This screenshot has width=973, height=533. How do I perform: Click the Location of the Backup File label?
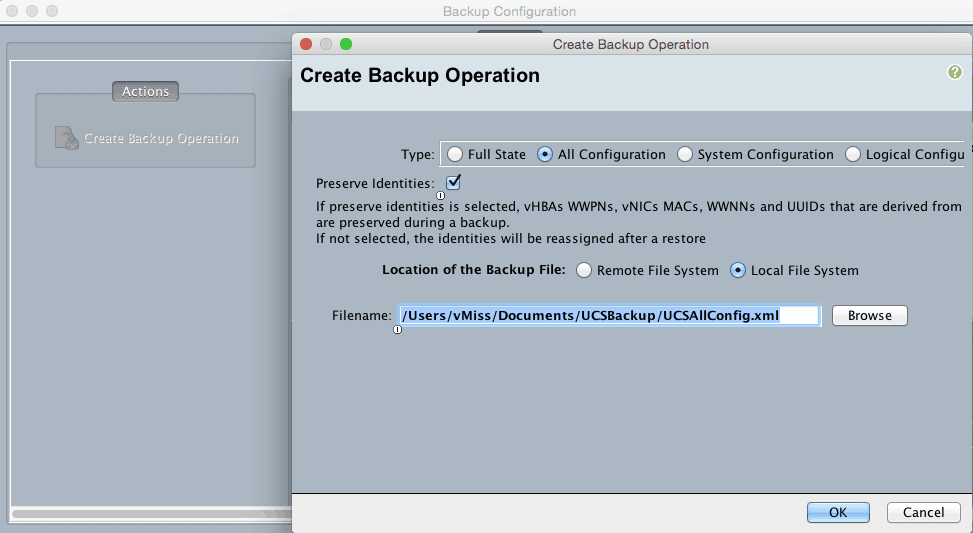pos(474,270)
